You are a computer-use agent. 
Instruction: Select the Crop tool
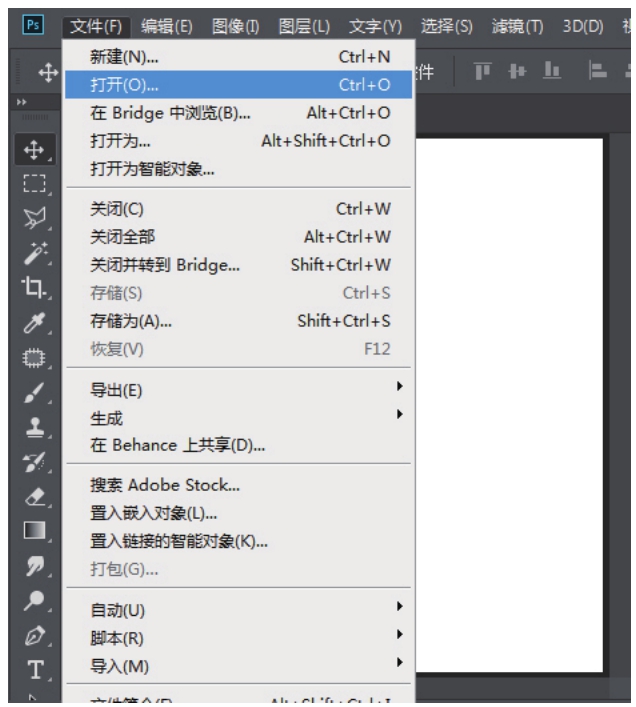point(35,287)
